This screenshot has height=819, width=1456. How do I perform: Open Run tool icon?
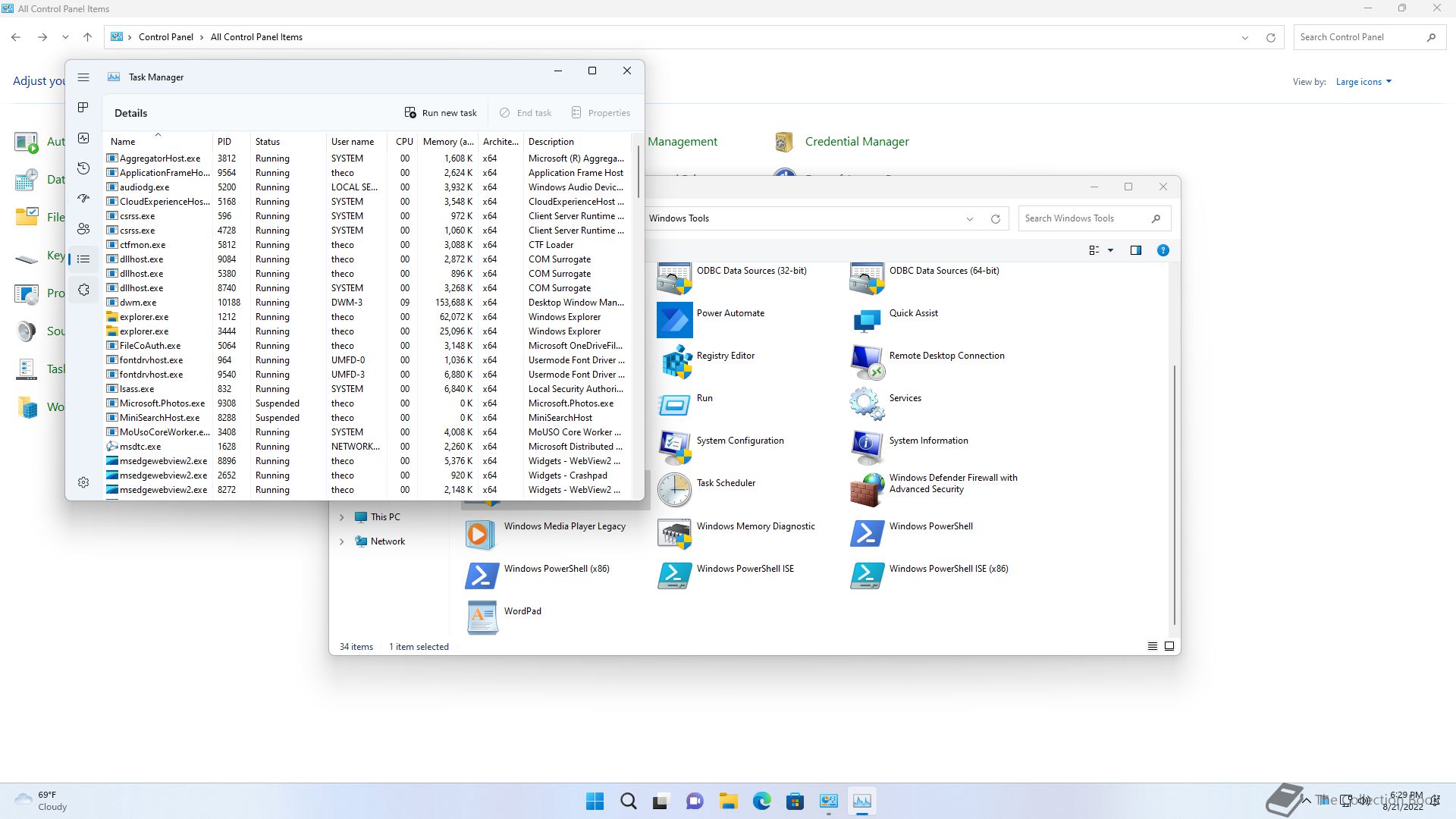coord(675,405)
